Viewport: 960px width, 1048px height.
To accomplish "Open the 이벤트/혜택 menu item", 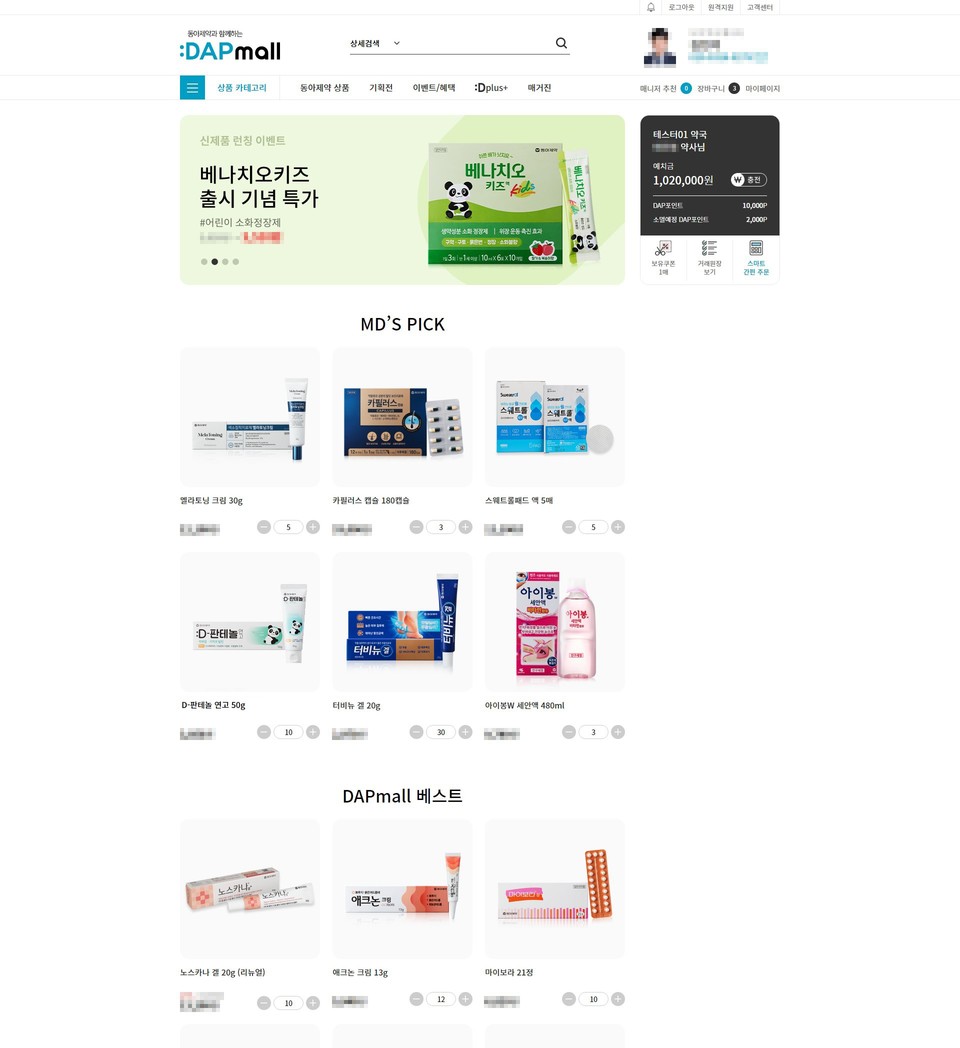I will (x=434, y=88).
